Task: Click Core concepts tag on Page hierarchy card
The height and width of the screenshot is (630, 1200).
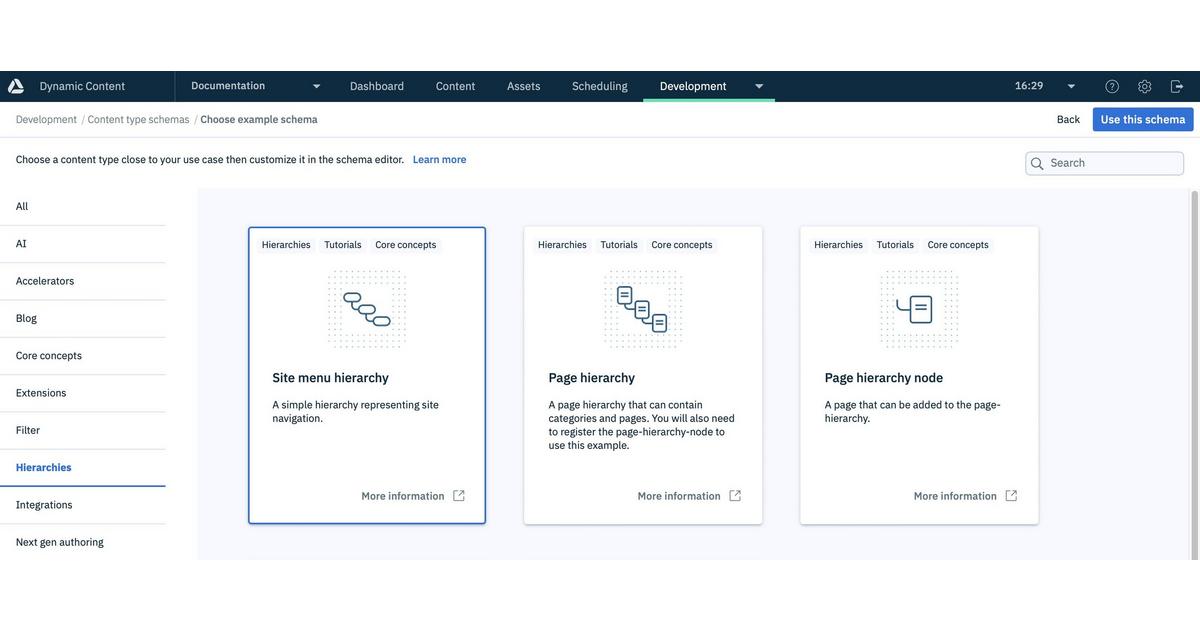Action: pyautogui.click(x=682, y=245)
